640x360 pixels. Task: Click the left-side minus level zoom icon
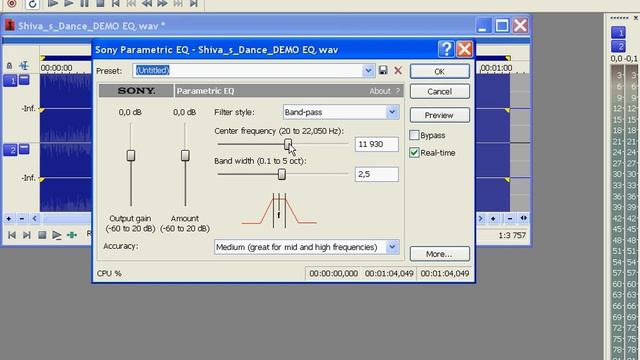click(22, 219)
